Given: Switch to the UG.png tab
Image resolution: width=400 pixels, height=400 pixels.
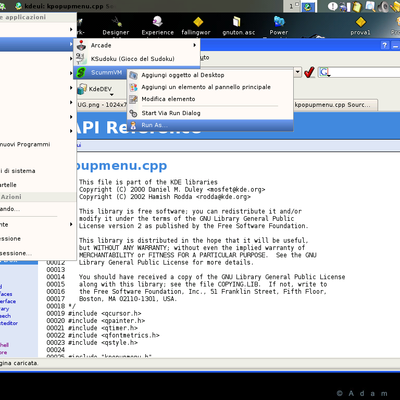Looking at the screenshot, I should pos(102,105).
